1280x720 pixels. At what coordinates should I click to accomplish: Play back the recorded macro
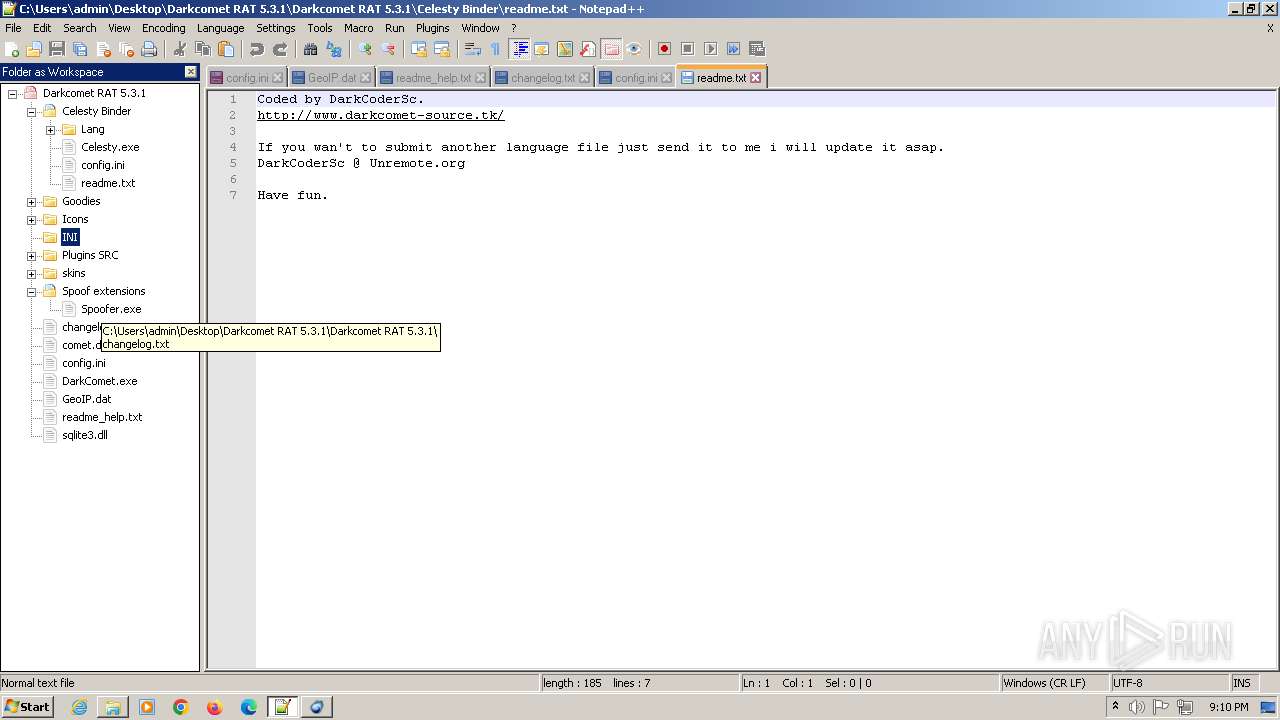tap(710, 49)
